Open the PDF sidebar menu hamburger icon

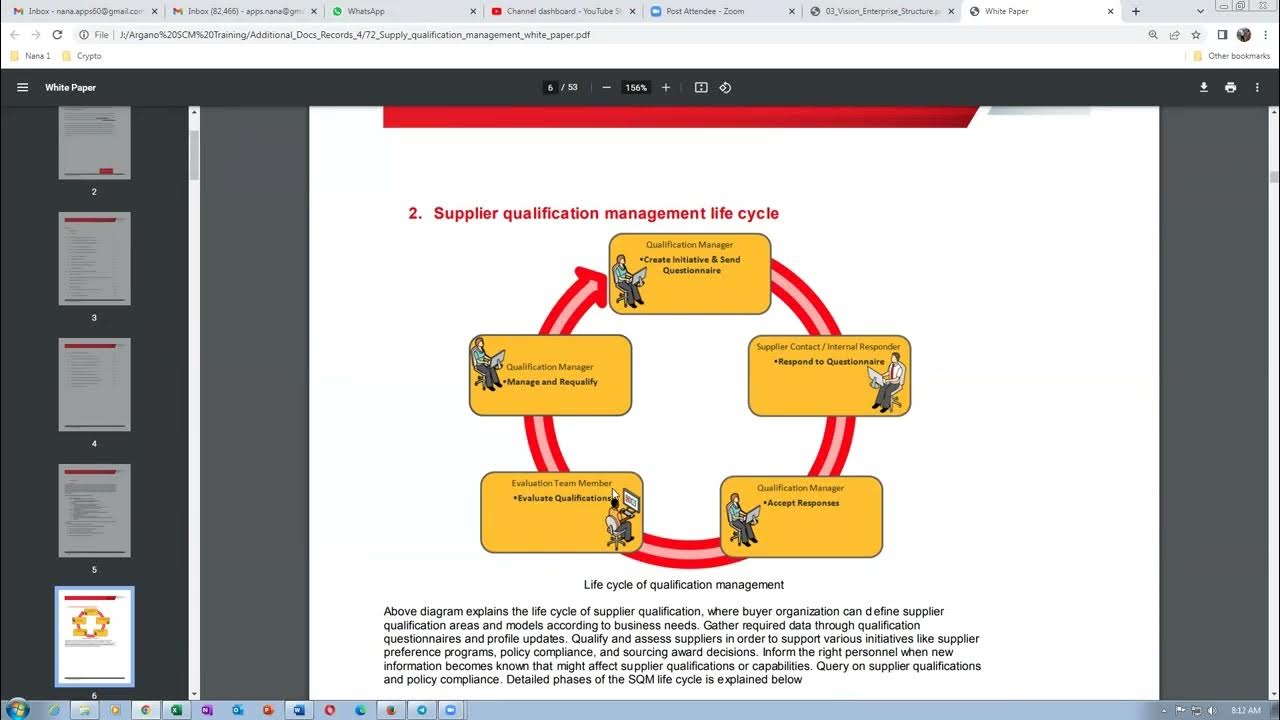tap(22, 87)
